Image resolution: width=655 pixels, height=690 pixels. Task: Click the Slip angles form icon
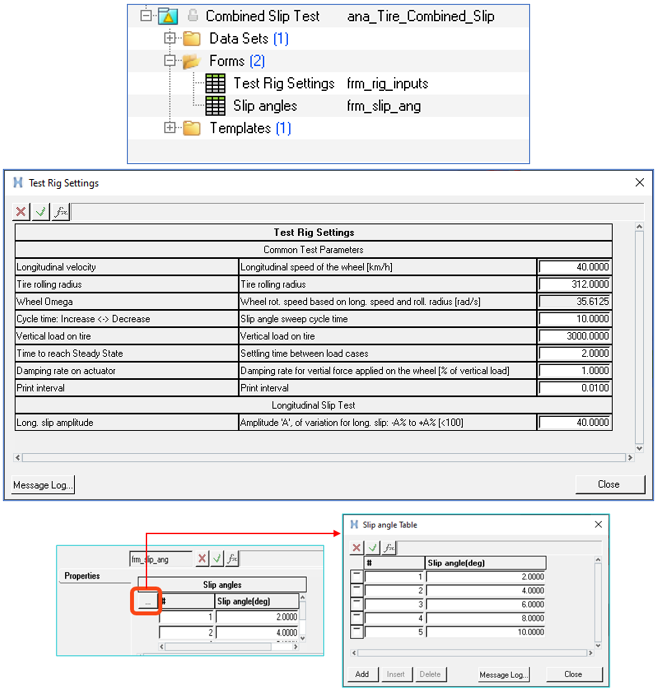click(x=215, y=106)
